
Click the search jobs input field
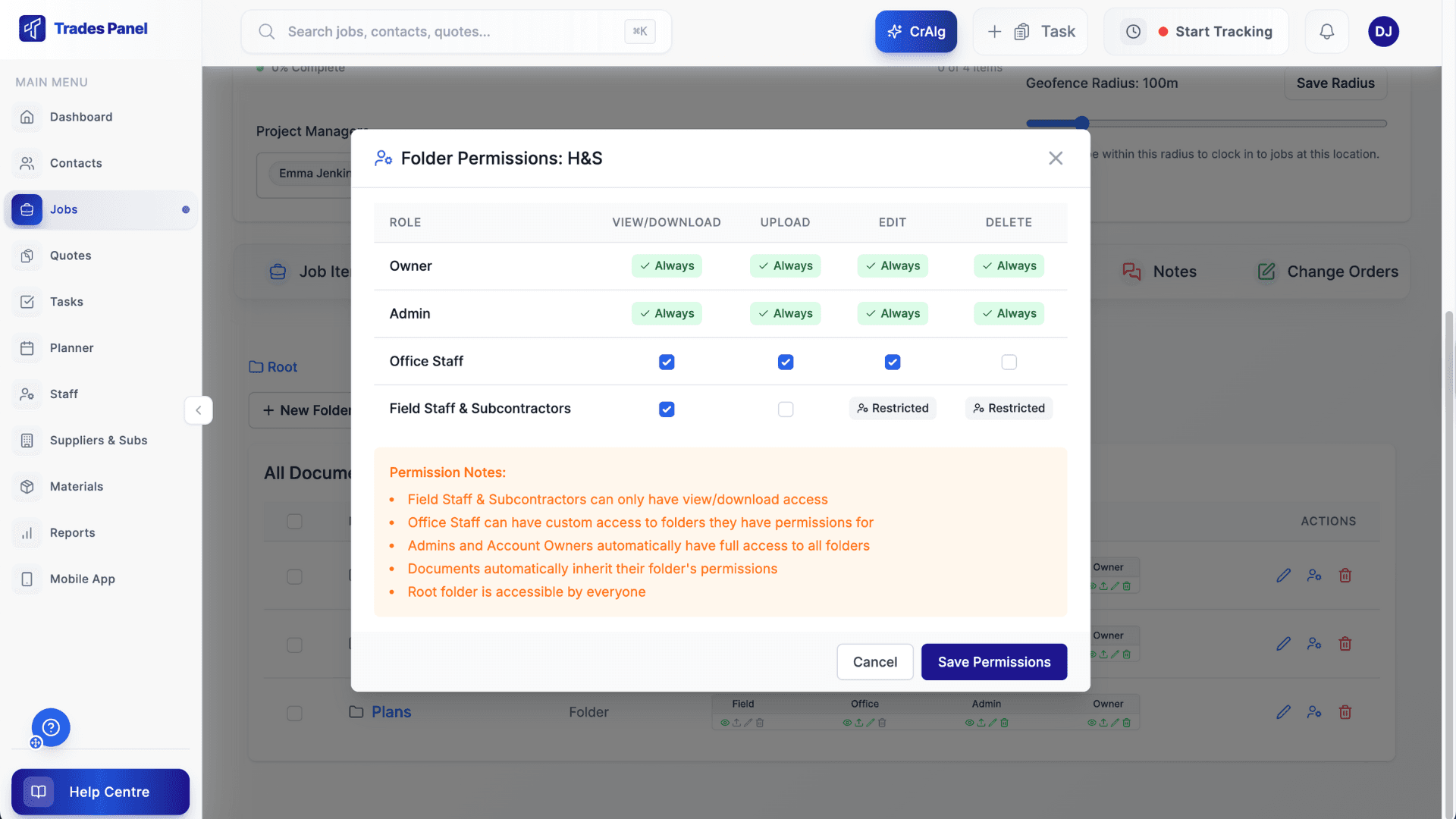(x=455, y=31)
